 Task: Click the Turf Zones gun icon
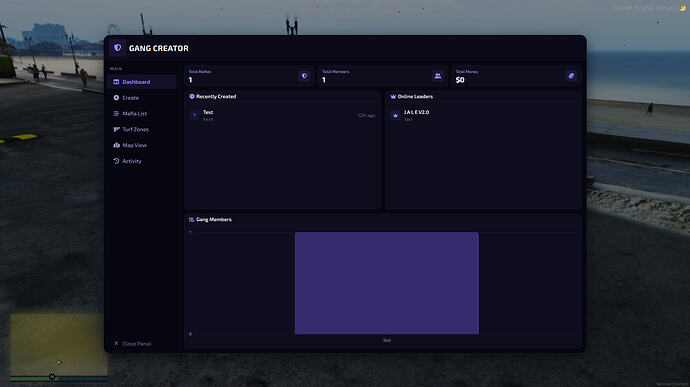(116, 129)
